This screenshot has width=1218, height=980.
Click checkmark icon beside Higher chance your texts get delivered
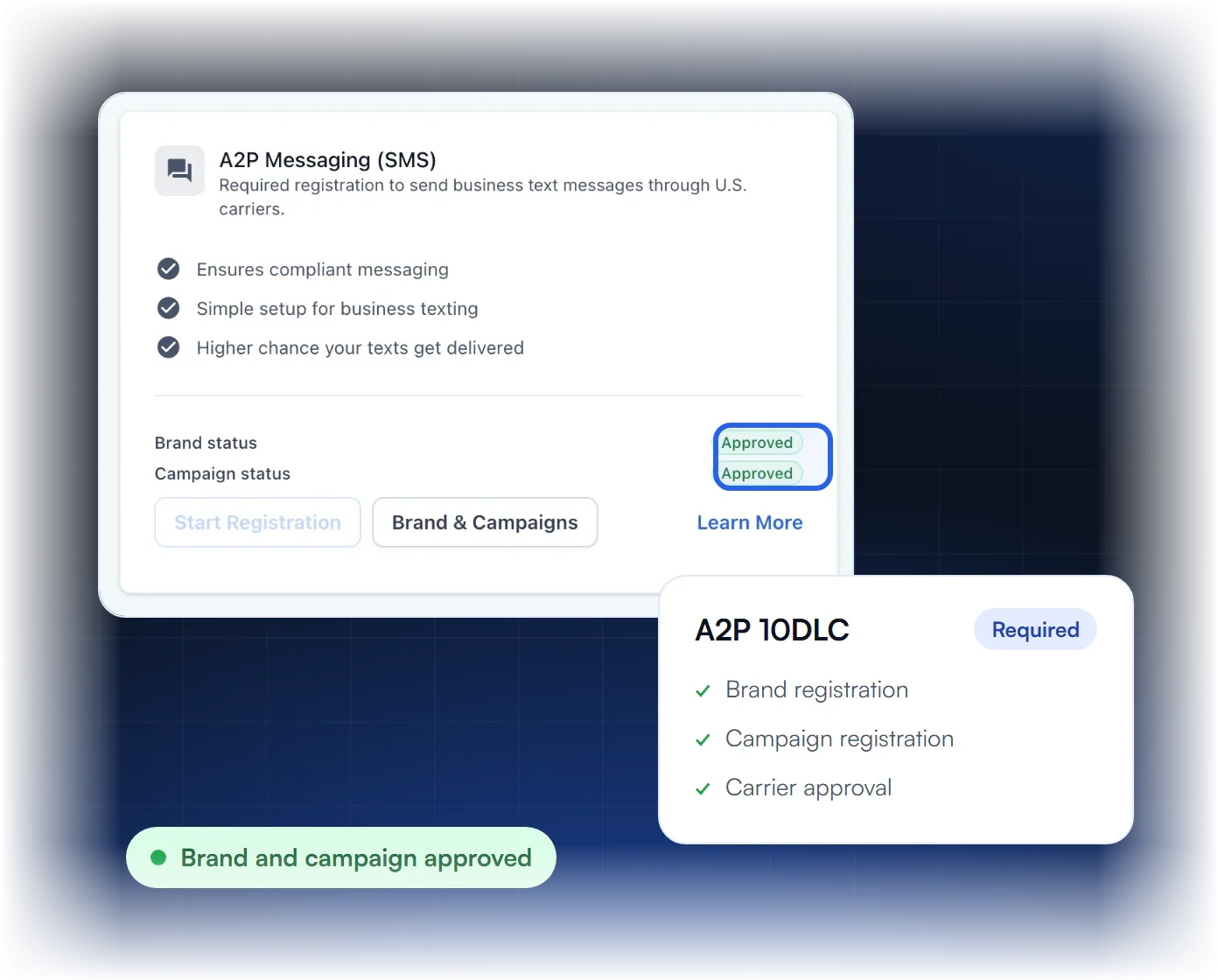(x=168, y=347)
